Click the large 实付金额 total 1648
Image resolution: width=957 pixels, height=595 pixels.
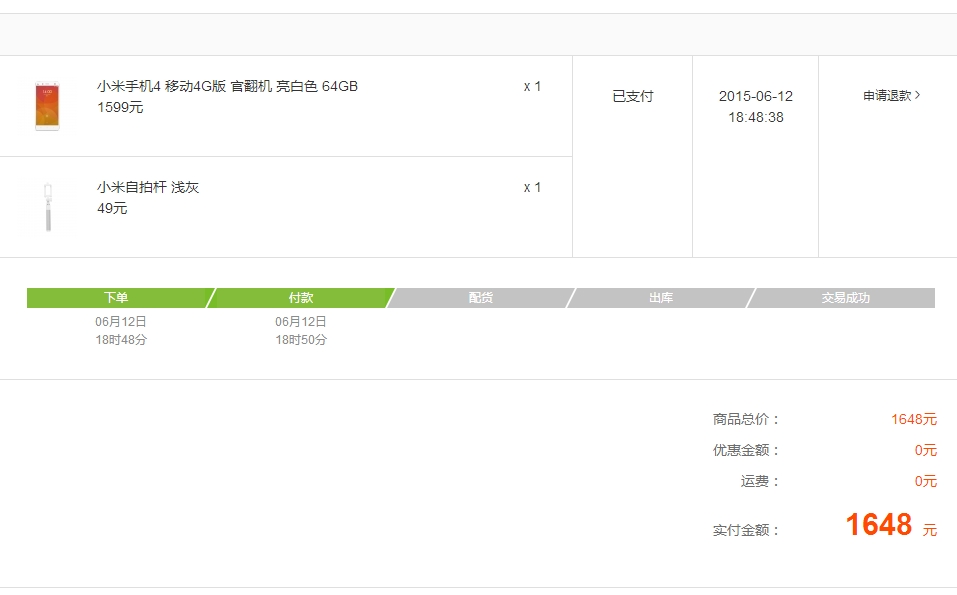pos(879,524)
